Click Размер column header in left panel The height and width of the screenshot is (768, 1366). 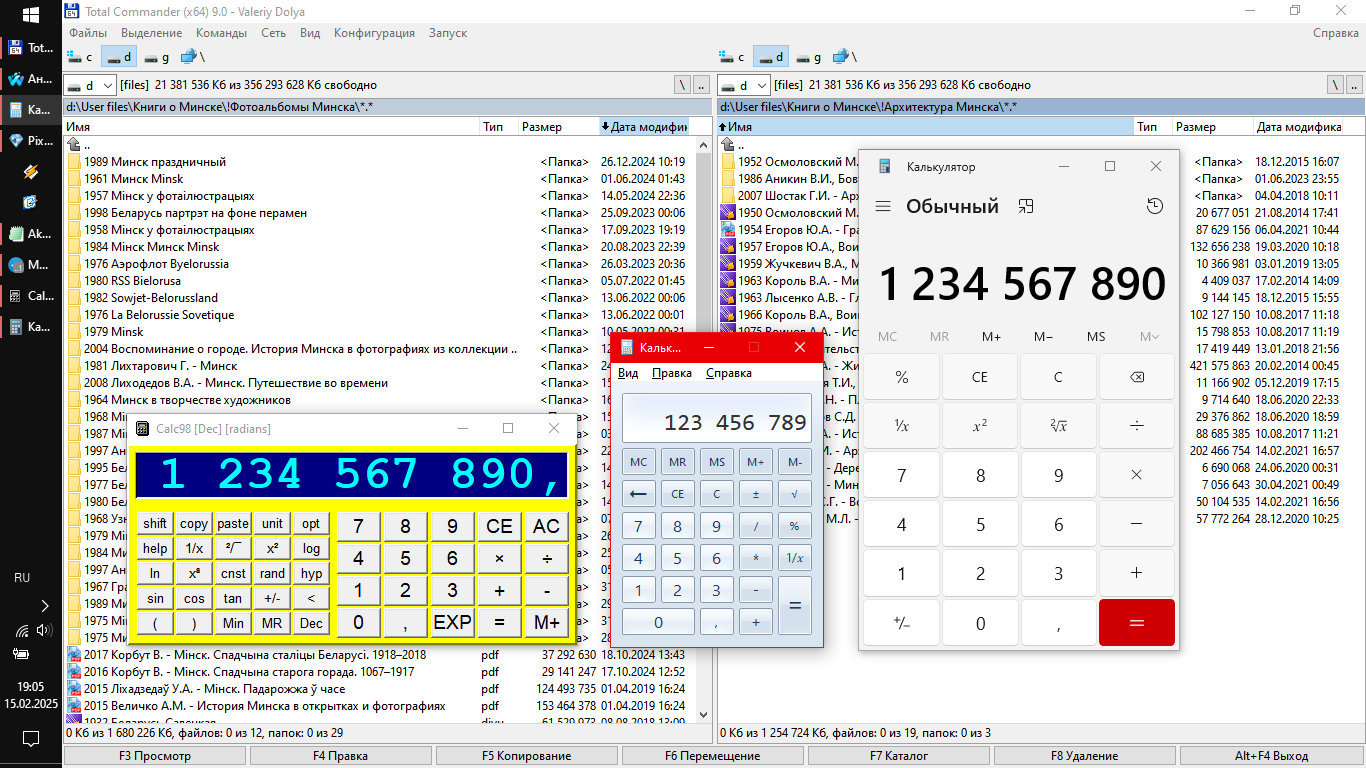coord(558,127)
